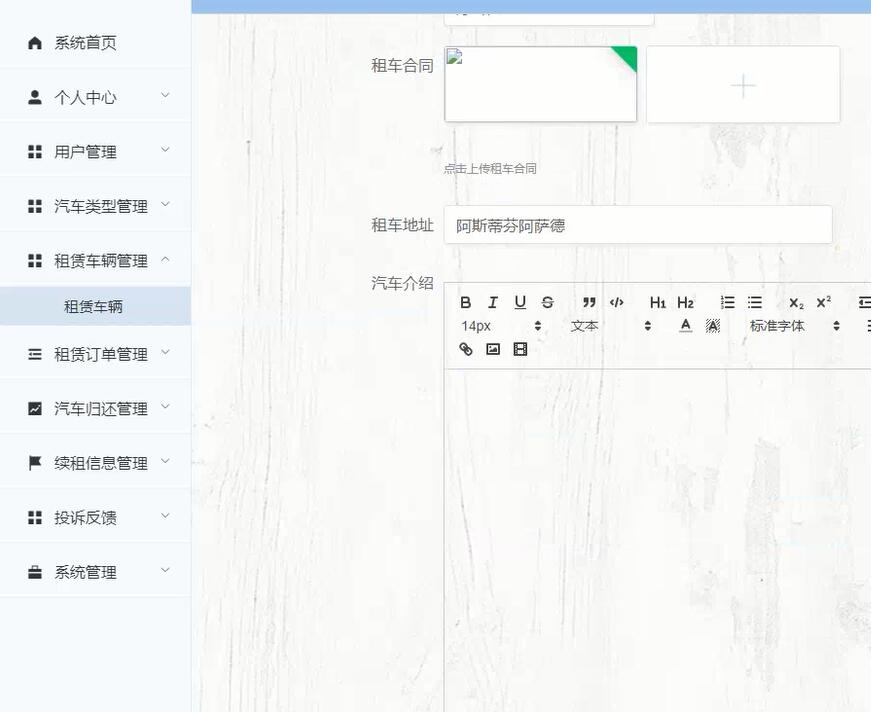Image resolution: width=871 pixels, height=712 pixels.
Task: Insert a blockquote
Action: click(x=589, y=302)
